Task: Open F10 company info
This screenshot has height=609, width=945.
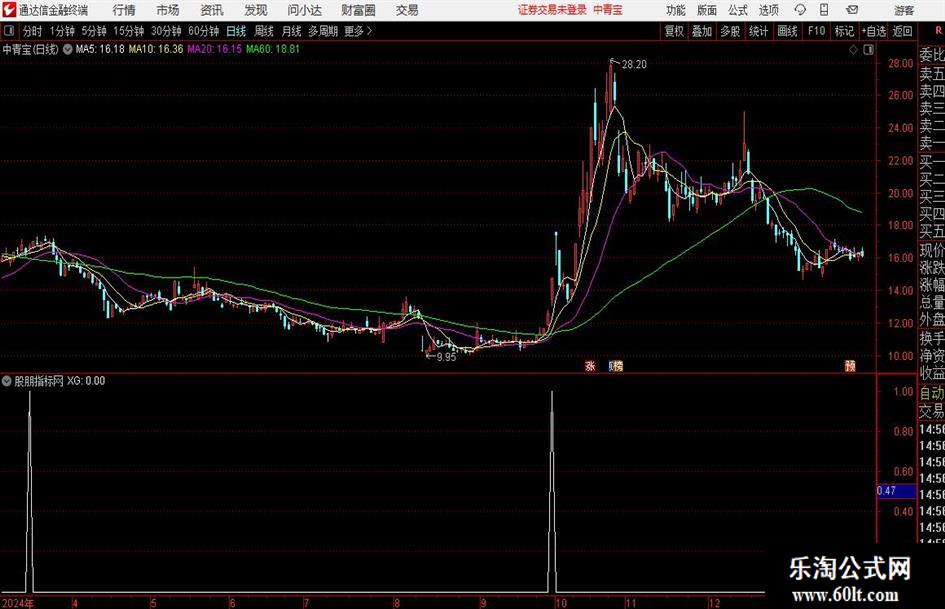Action: point(817,31)
